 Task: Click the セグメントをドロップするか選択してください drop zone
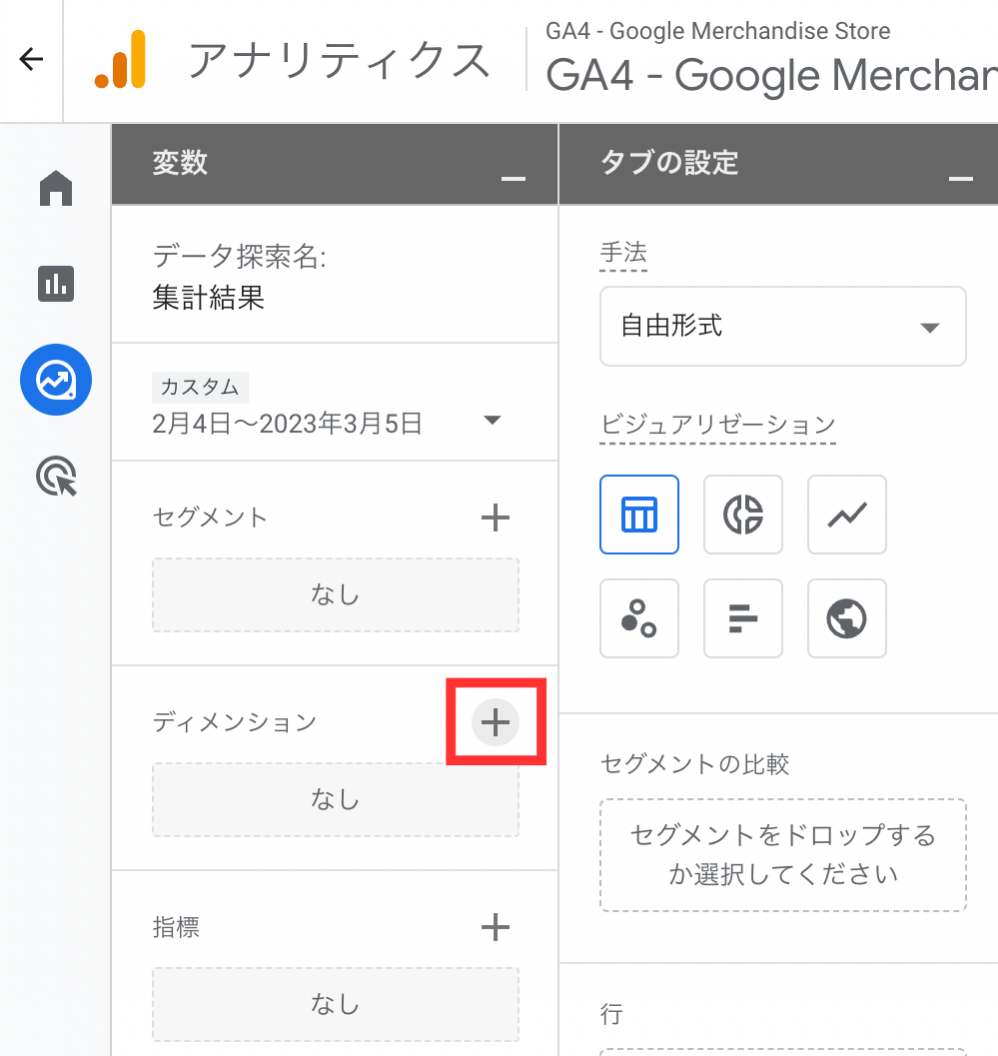[783, 855]
